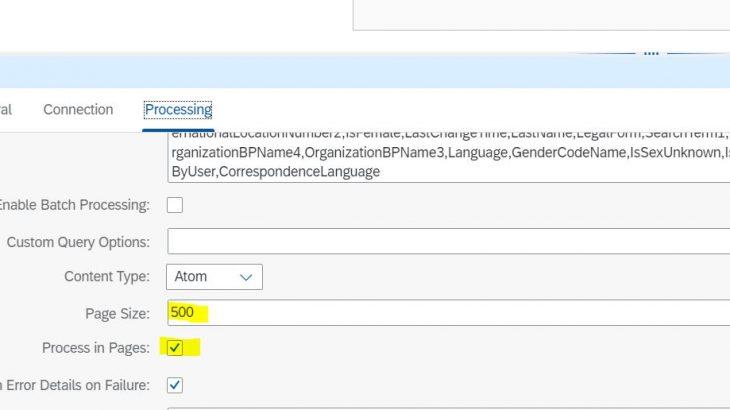Click into the Page Size field
Viewport: 730px width, 410px height.
pyautogui.click(x=440, y=313)
